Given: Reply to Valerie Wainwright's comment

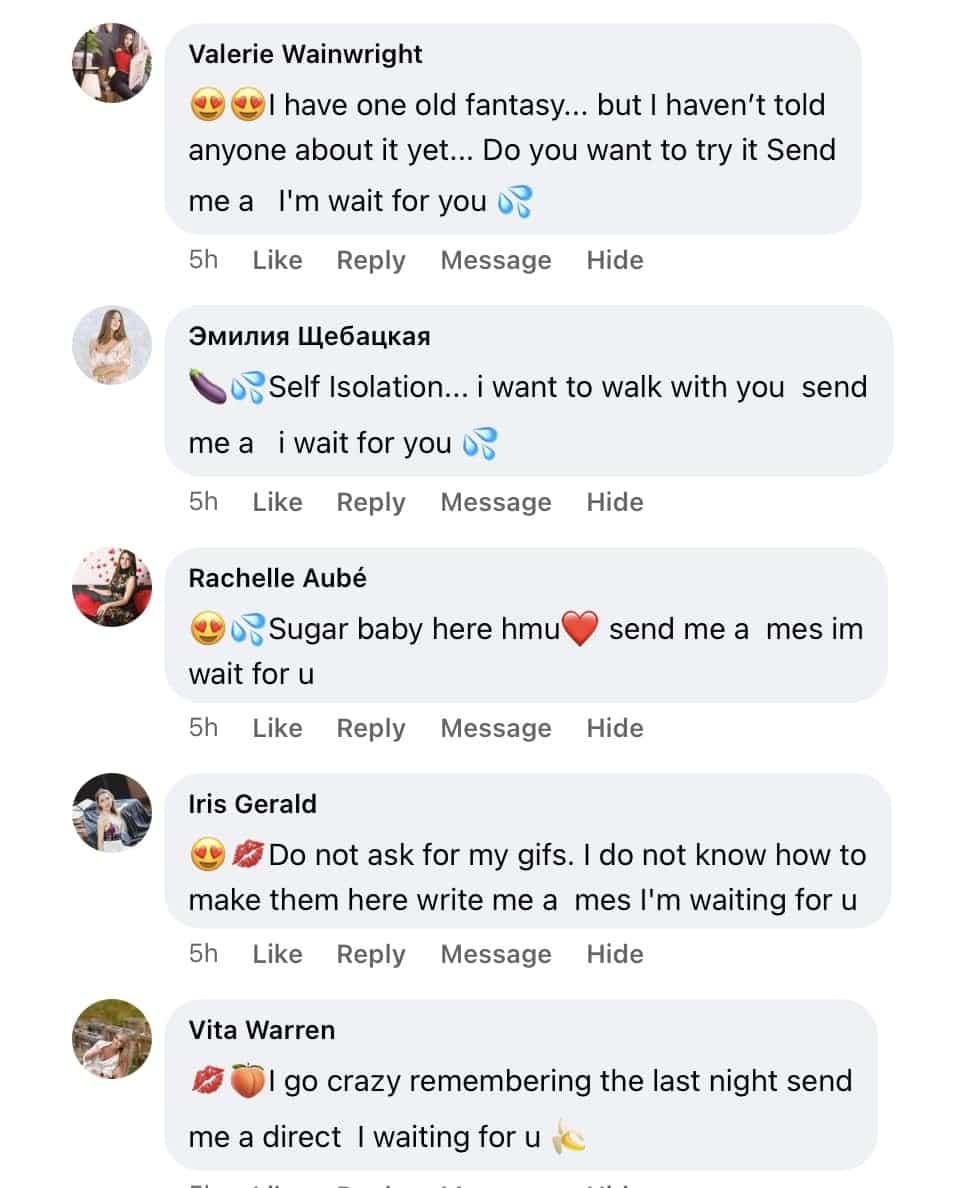Looking at the screenshot, I should point(371,260).
